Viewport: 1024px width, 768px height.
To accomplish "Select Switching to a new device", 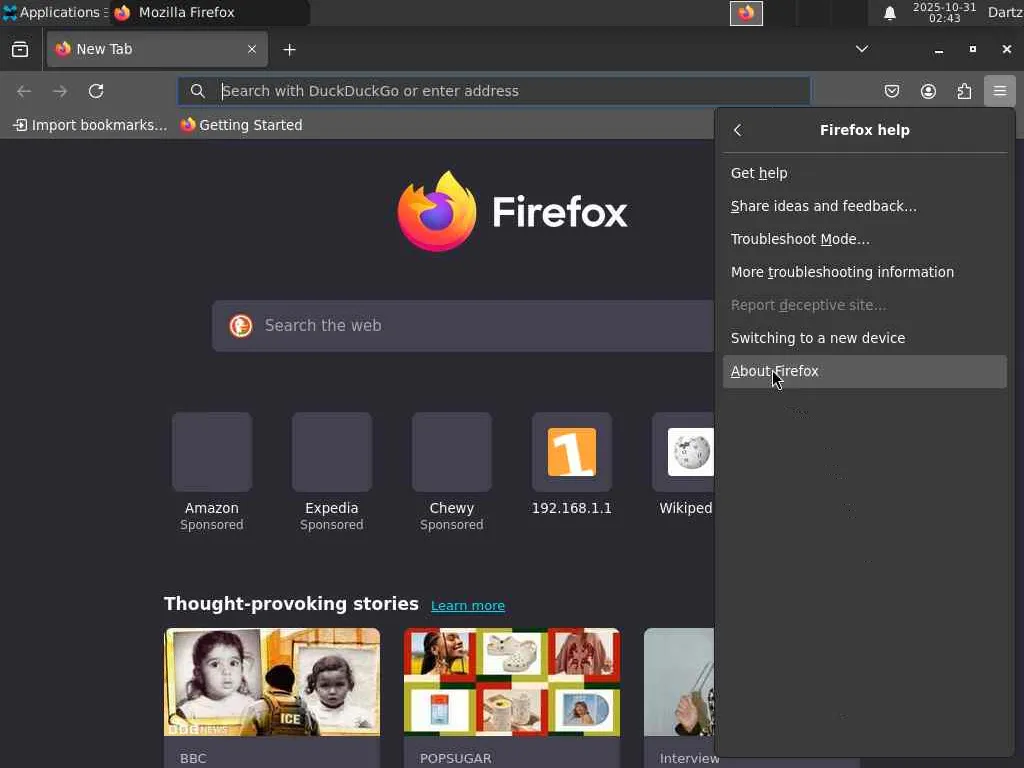I will [864, 338].
